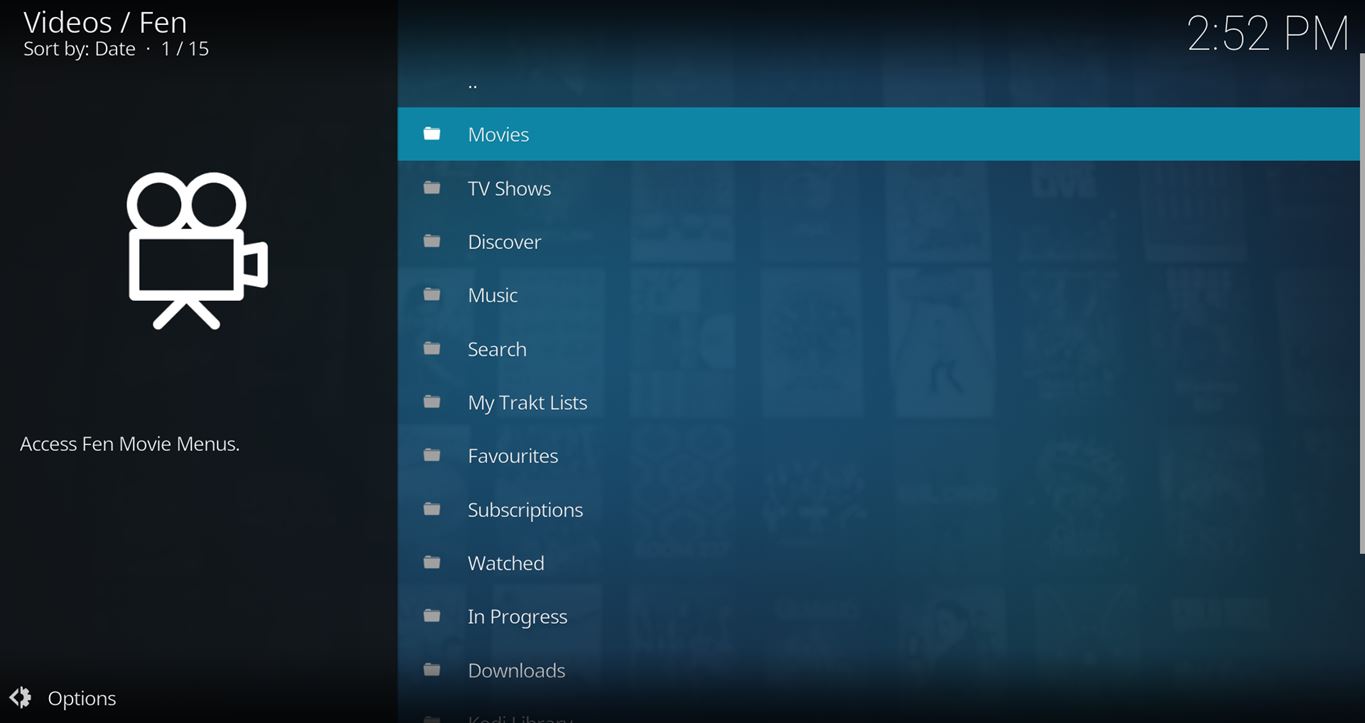Screen dimensions: 1365x723
Task: Open the TV Shows menu entry
Action: point(509,189)
